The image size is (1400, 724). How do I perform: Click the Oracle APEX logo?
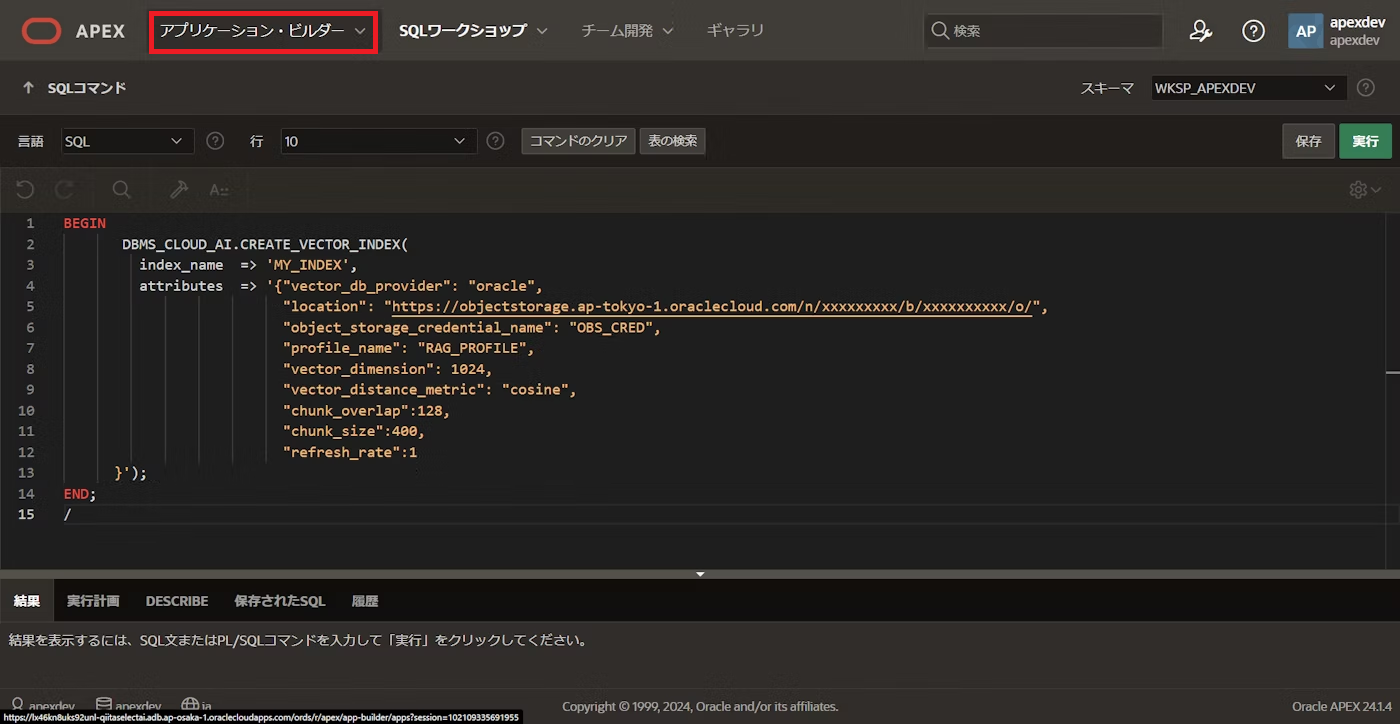[73, 31]
